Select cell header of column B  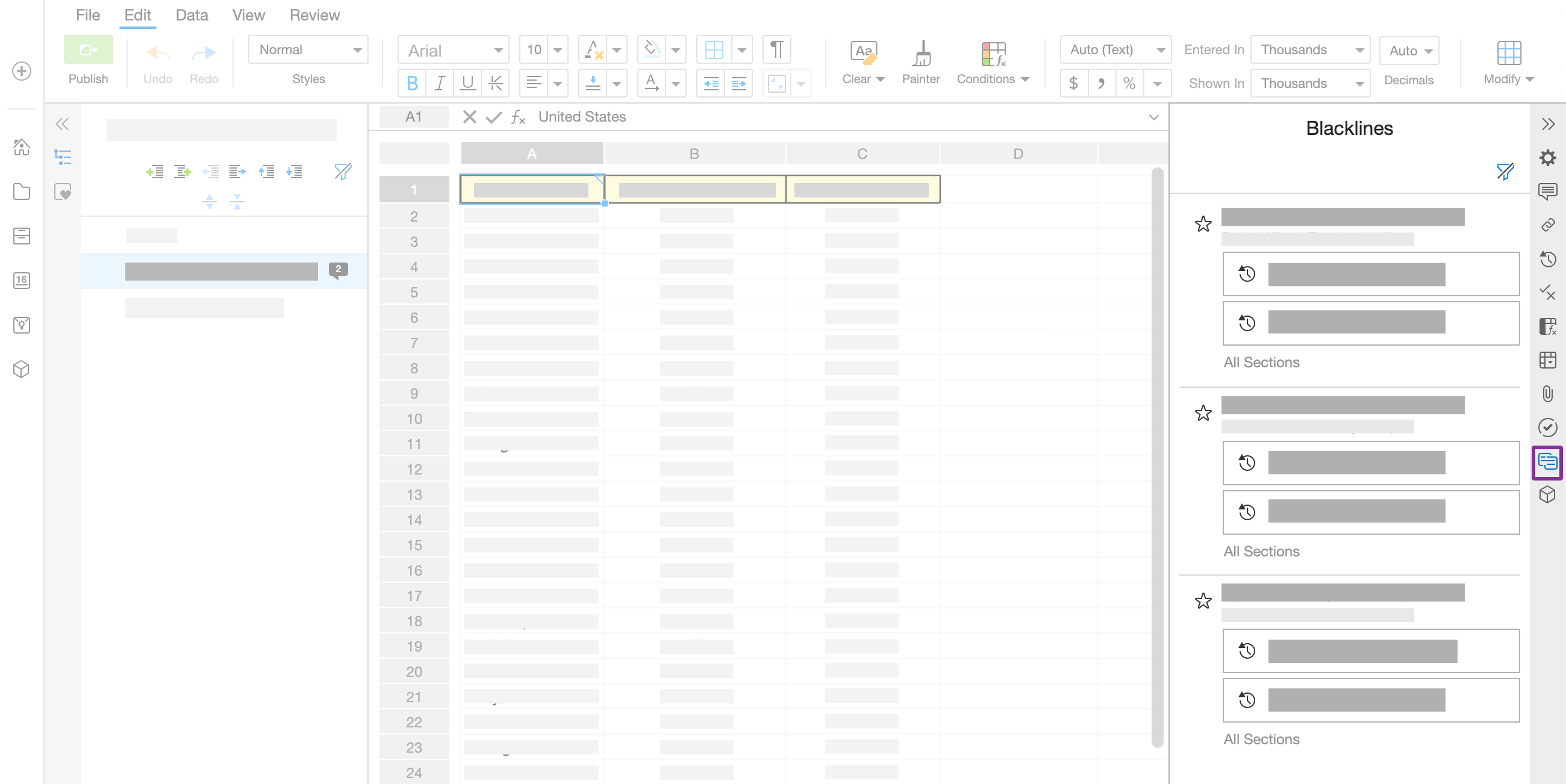(695, 153)
